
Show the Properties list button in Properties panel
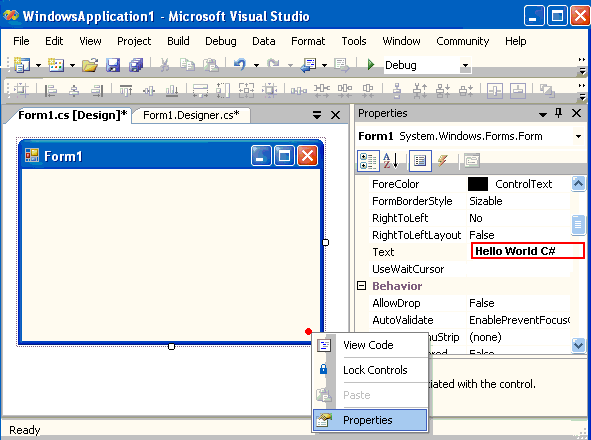[x=420, y=161]
